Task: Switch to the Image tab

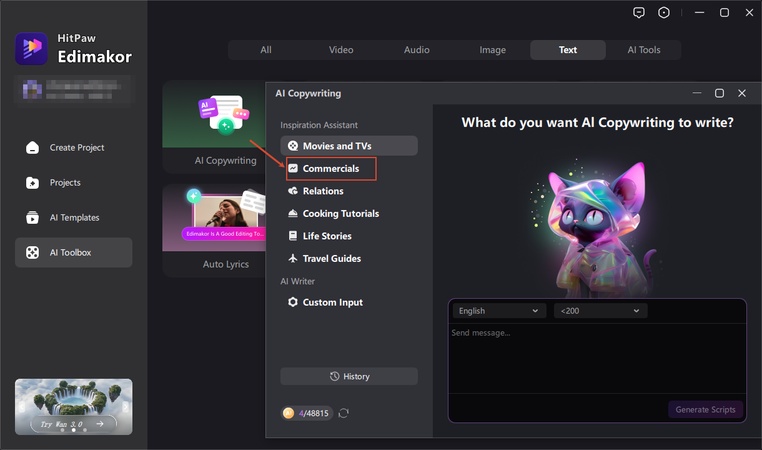Action: [492, 50]
